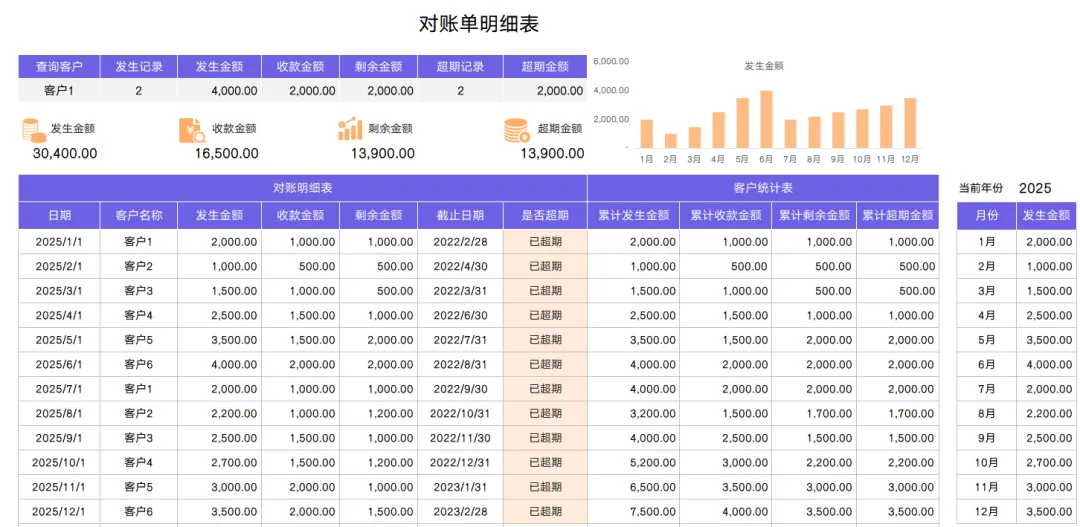Click the coin stack icon beside 发生金额
Viewport: 1080px width, 527px height.
coord(32,130)
